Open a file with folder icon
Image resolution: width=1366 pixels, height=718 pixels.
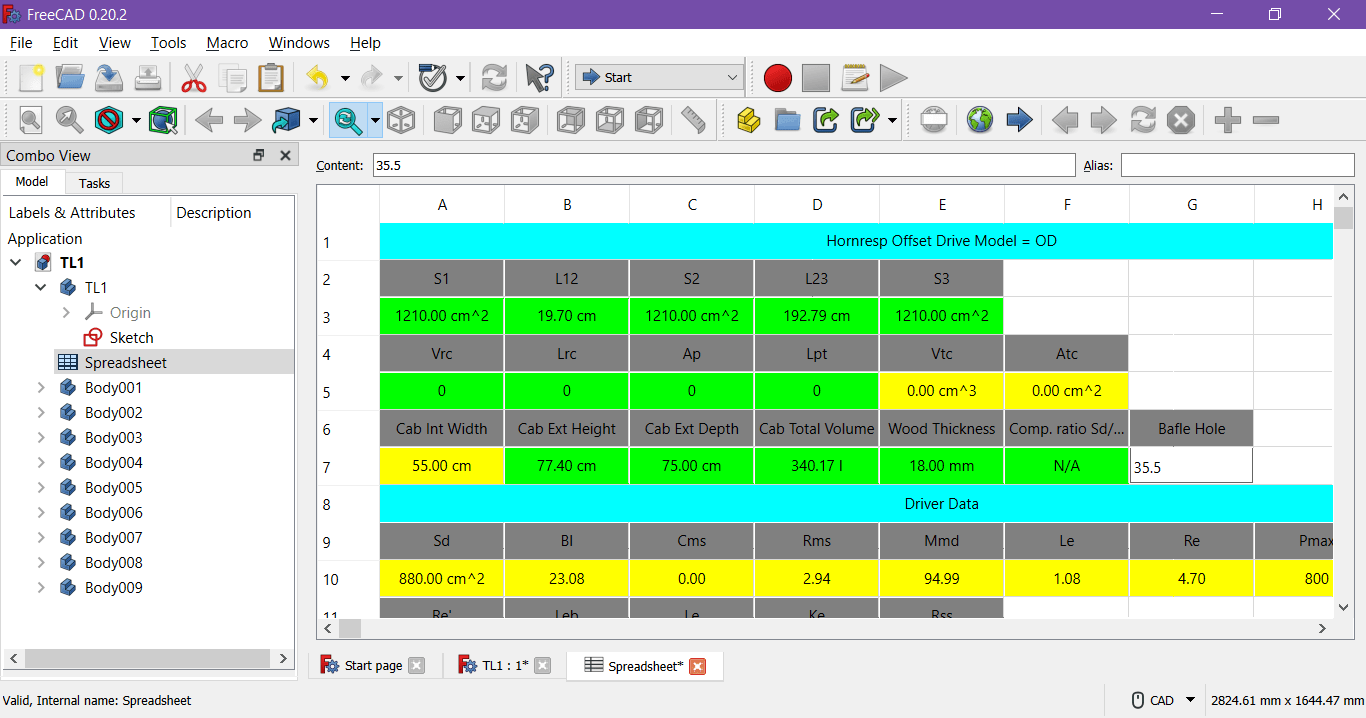pos(70,77)
